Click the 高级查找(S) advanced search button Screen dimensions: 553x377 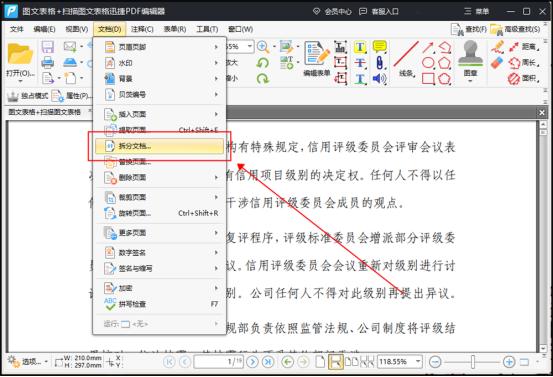coord(515,29)
